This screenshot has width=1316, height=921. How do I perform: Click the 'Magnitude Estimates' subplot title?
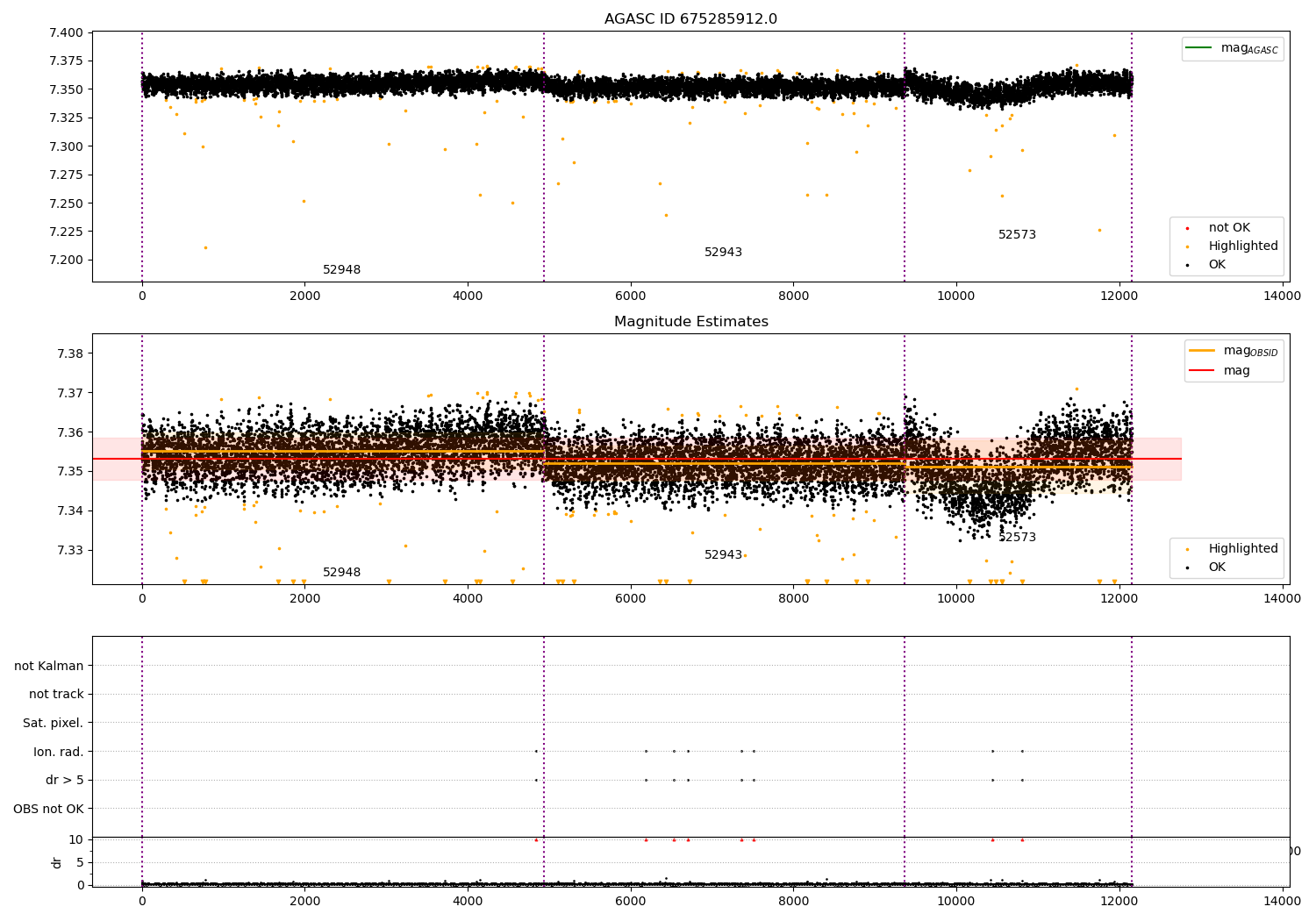(690, 322)
